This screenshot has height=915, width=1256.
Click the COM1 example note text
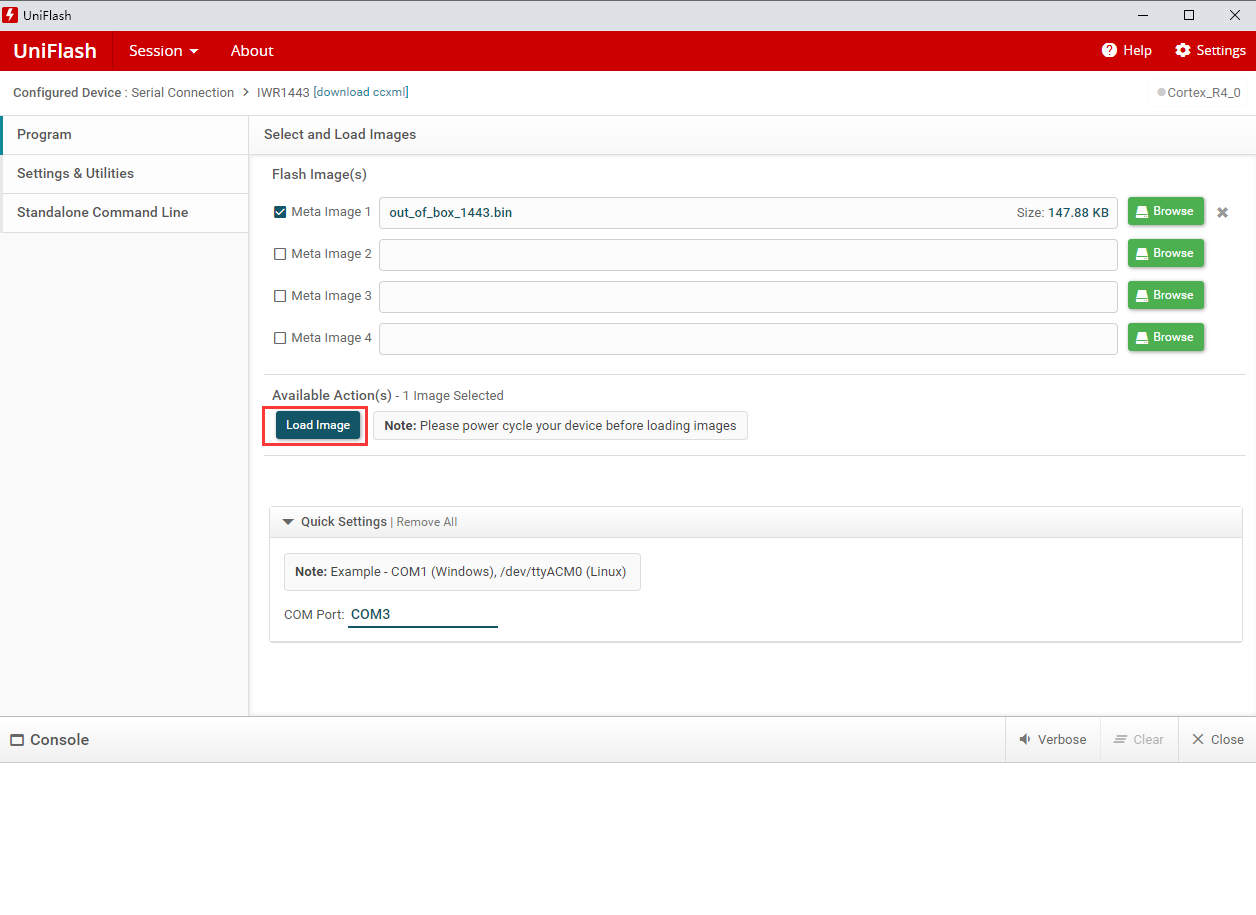coord(460,572)
